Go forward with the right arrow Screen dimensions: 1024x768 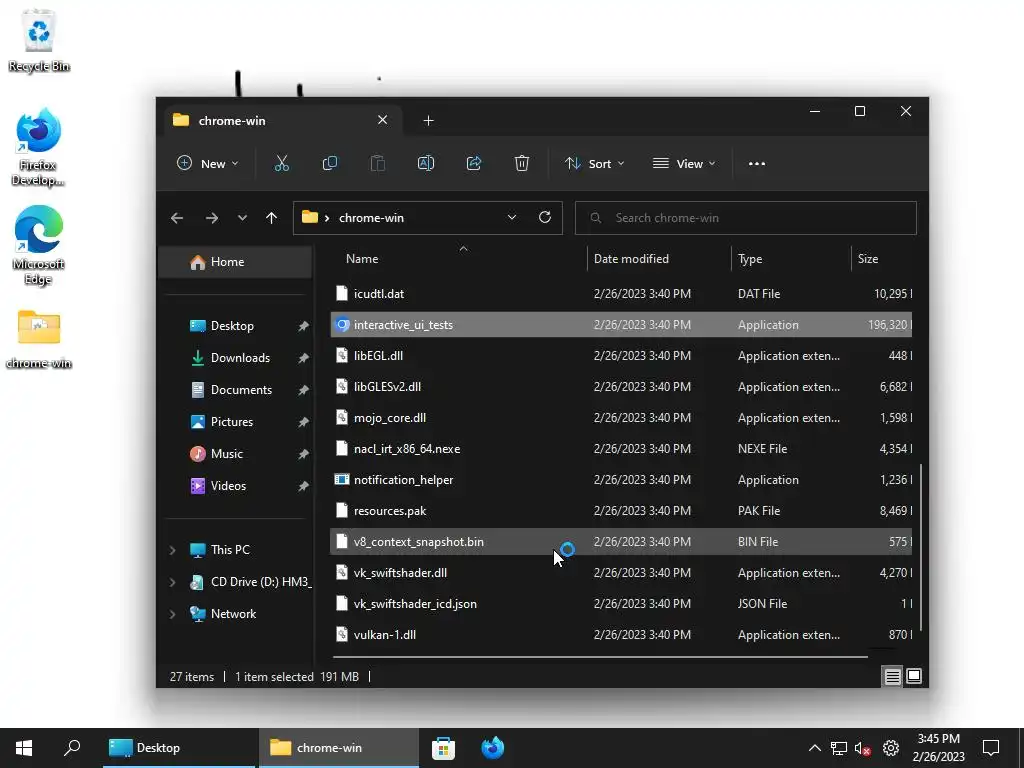coord(212,218)
